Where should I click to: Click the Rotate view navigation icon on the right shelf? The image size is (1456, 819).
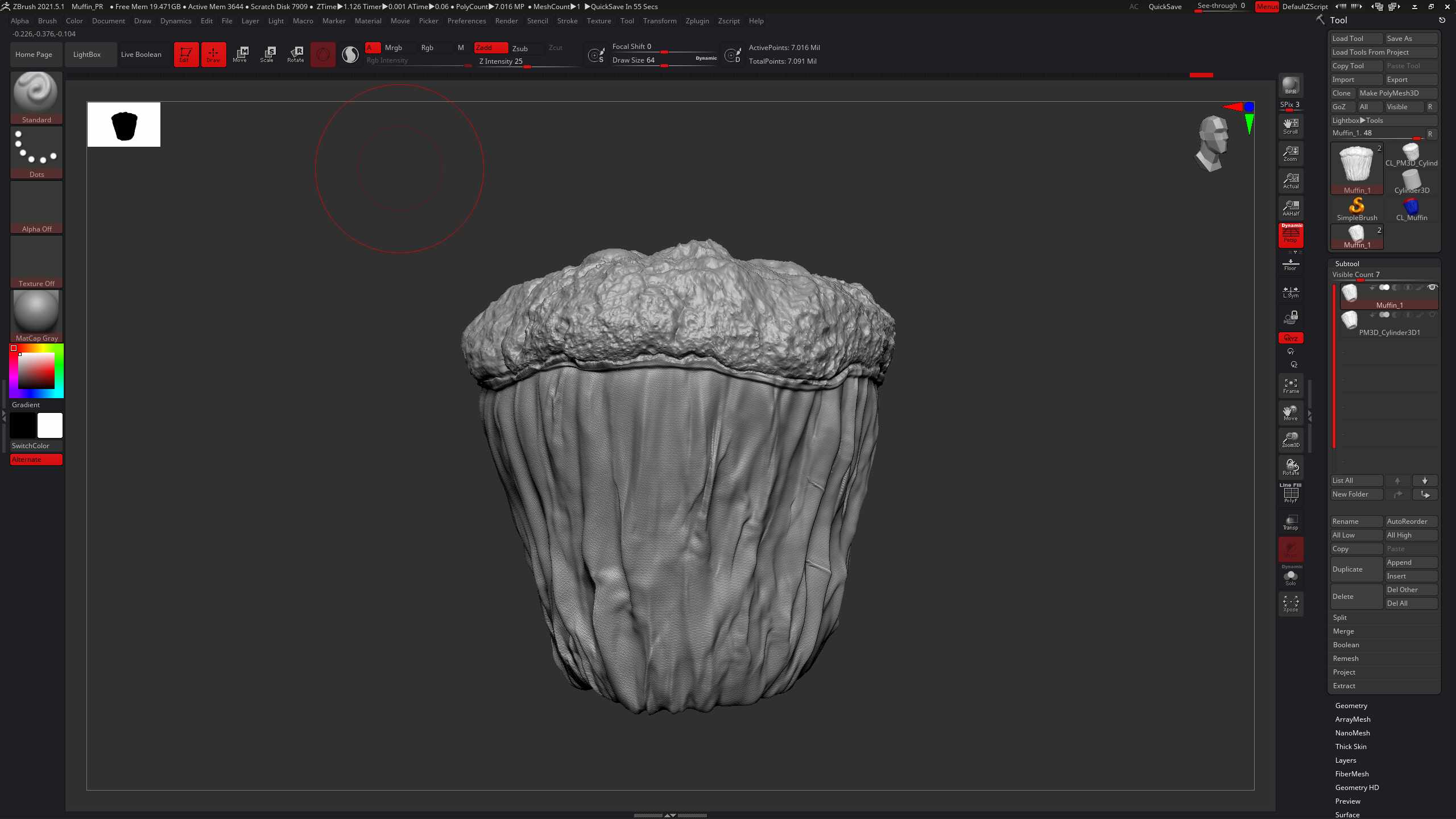coord(1290,467)
